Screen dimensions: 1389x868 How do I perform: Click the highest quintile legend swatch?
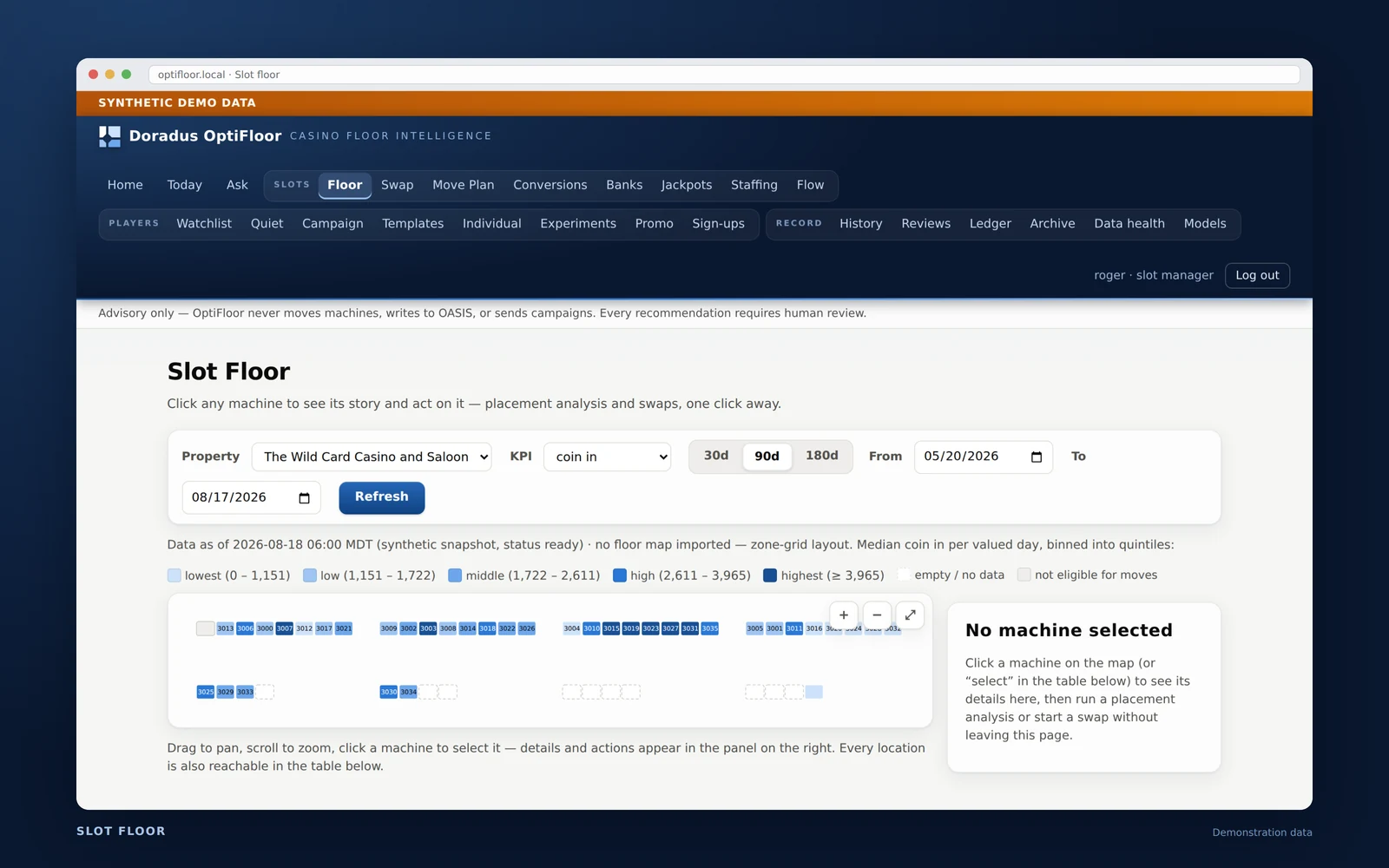770,575
